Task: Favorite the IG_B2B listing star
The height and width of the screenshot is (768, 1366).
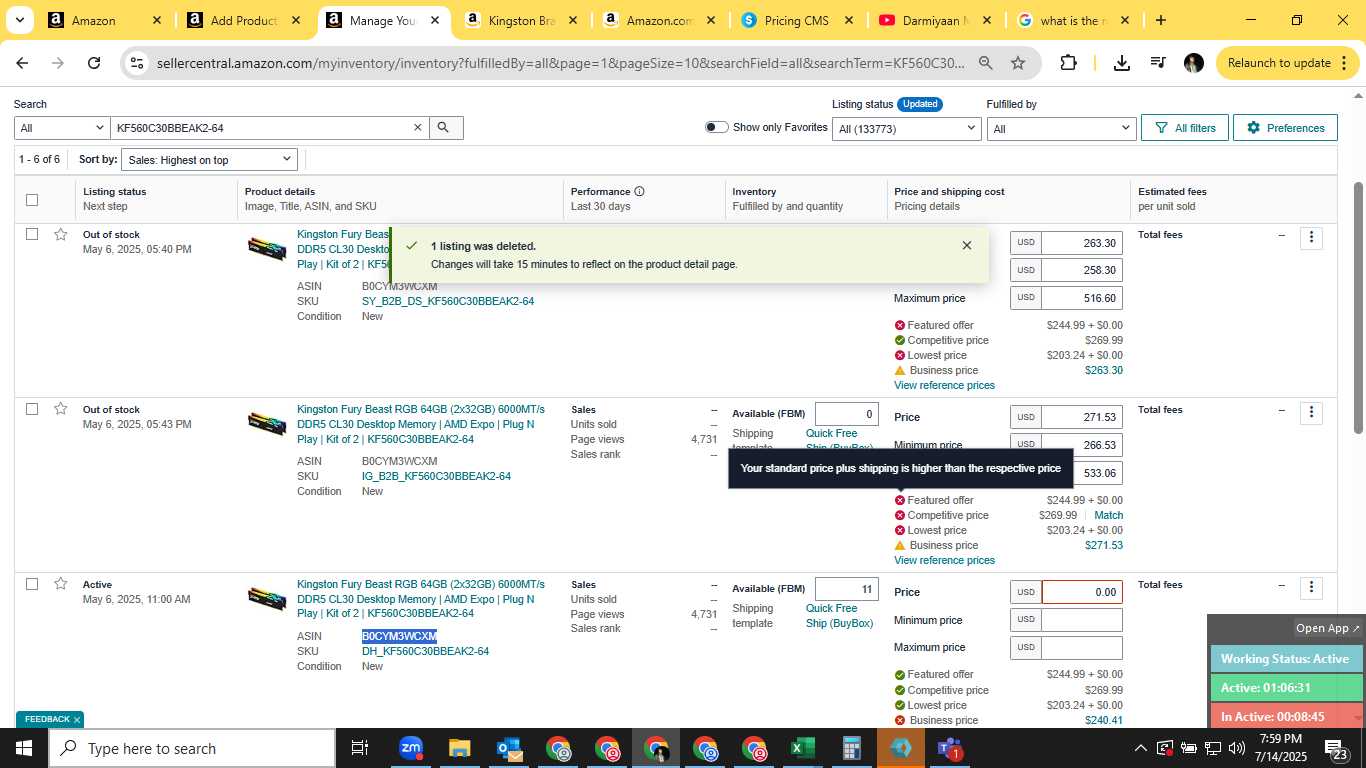Action: click(x=61, y=409)
